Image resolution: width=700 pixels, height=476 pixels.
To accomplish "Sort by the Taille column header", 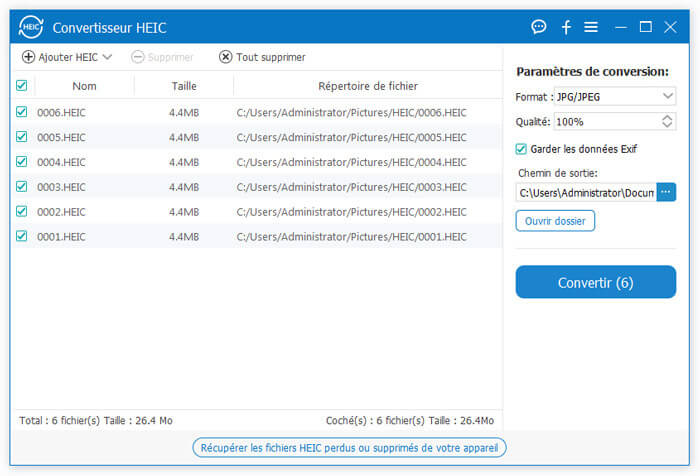I will [x=184, y=86].
